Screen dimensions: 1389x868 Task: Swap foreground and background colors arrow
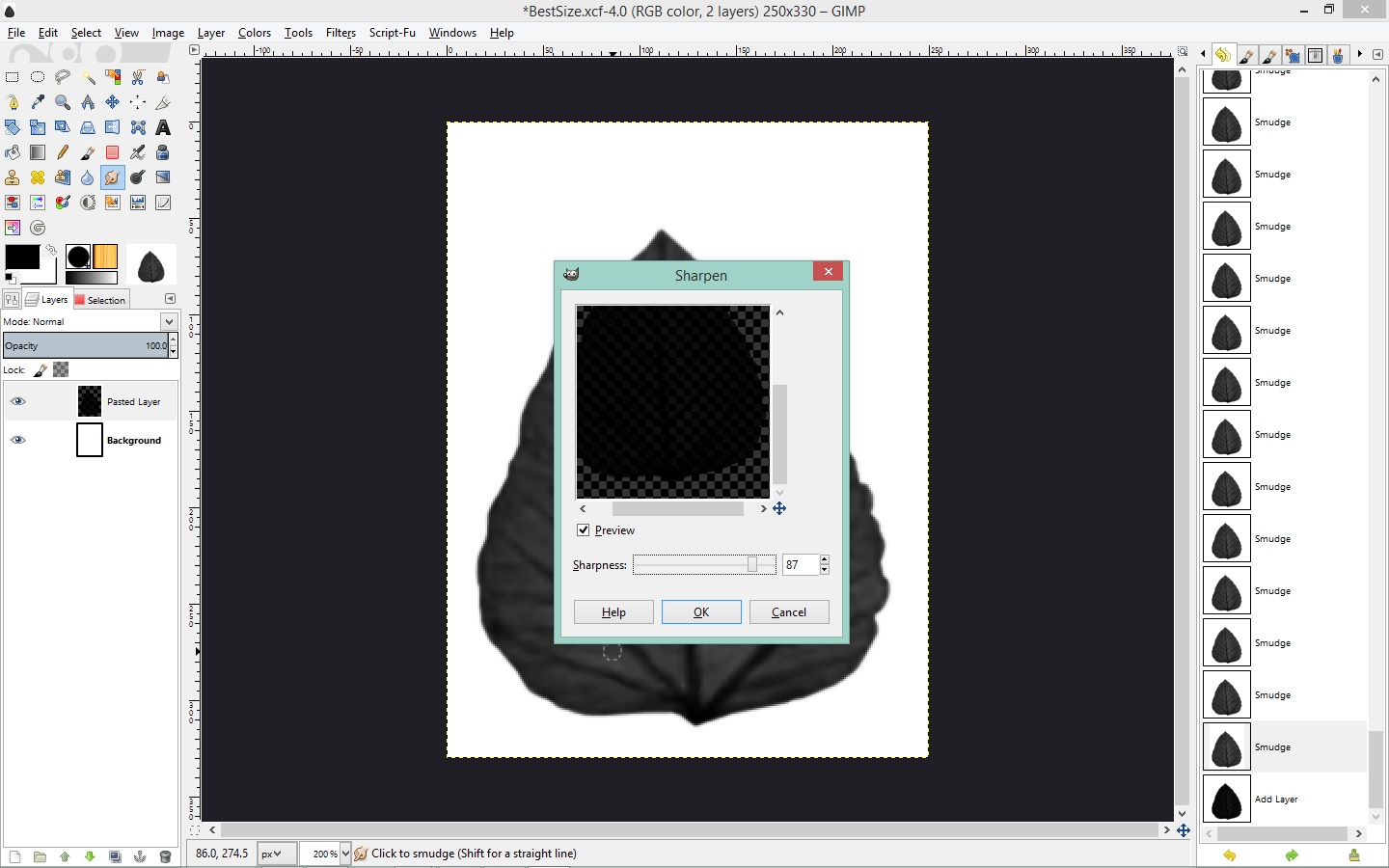(51, 250)
